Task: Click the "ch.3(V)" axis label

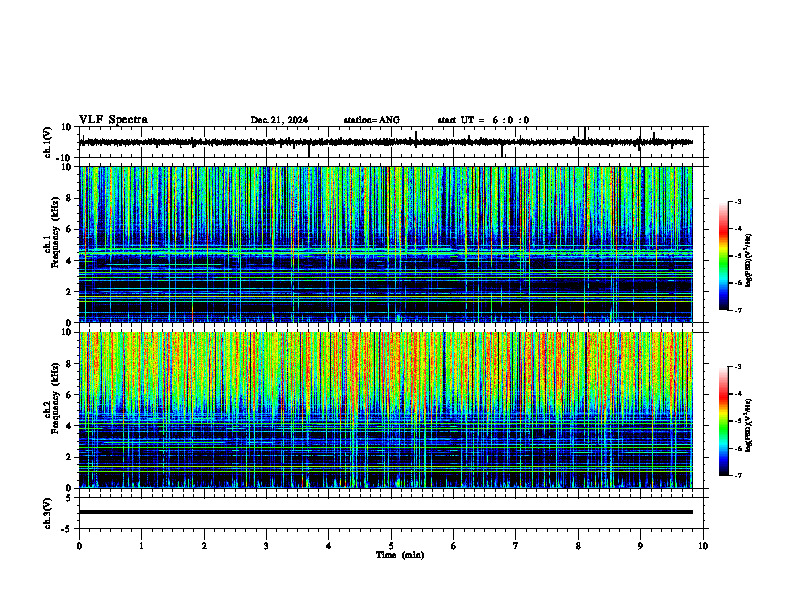Action: click(x=47, y=514)
